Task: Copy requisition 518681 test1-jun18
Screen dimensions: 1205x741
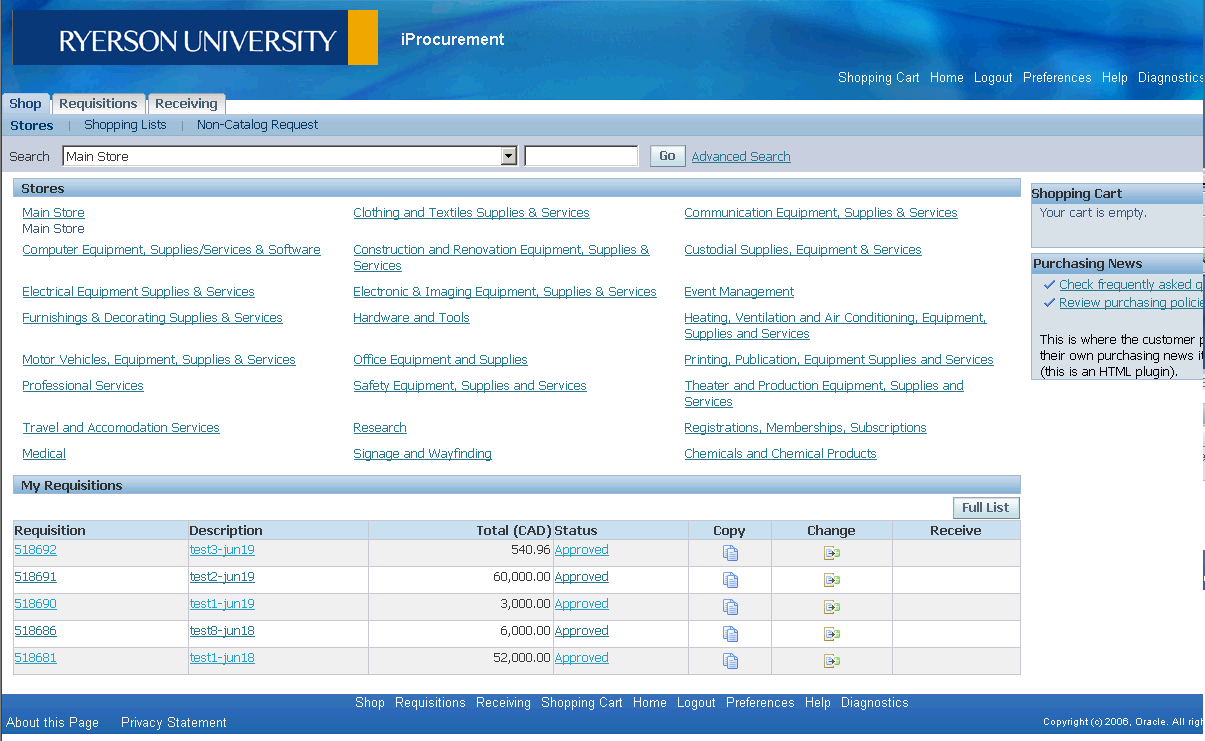Action: 730,661
